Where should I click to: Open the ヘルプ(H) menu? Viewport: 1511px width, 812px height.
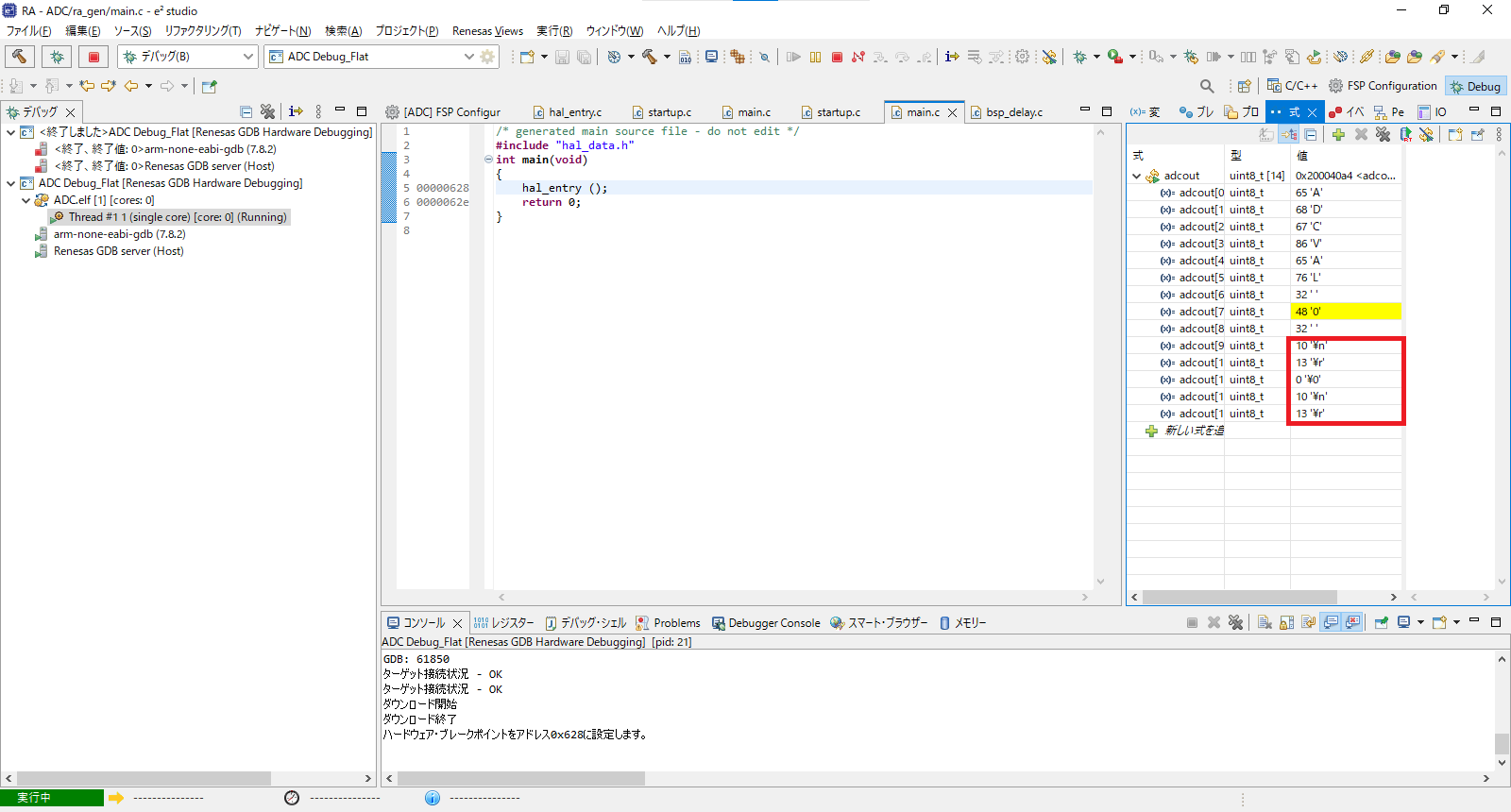pos(678,31)
